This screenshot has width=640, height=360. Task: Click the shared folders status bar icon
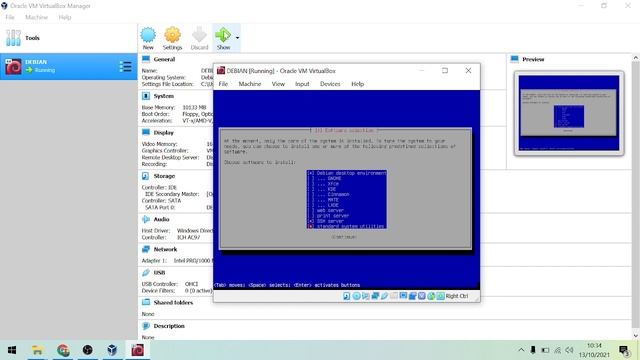(394, 296)
